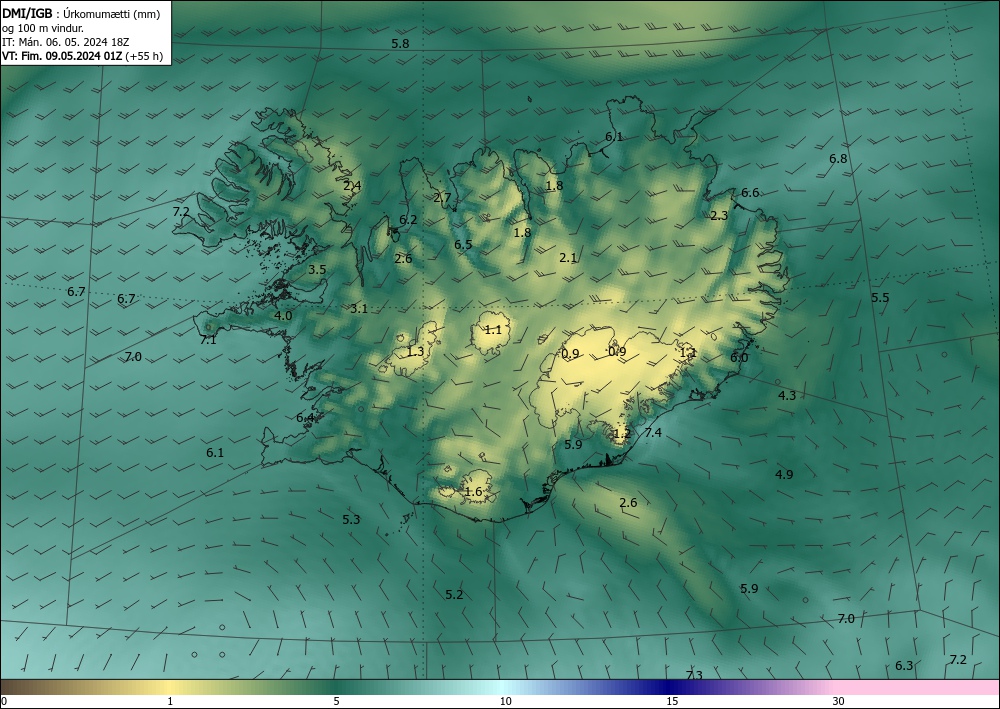
Task: Click the 4.9 value over the ocean
Action: [x=784, y=474]
